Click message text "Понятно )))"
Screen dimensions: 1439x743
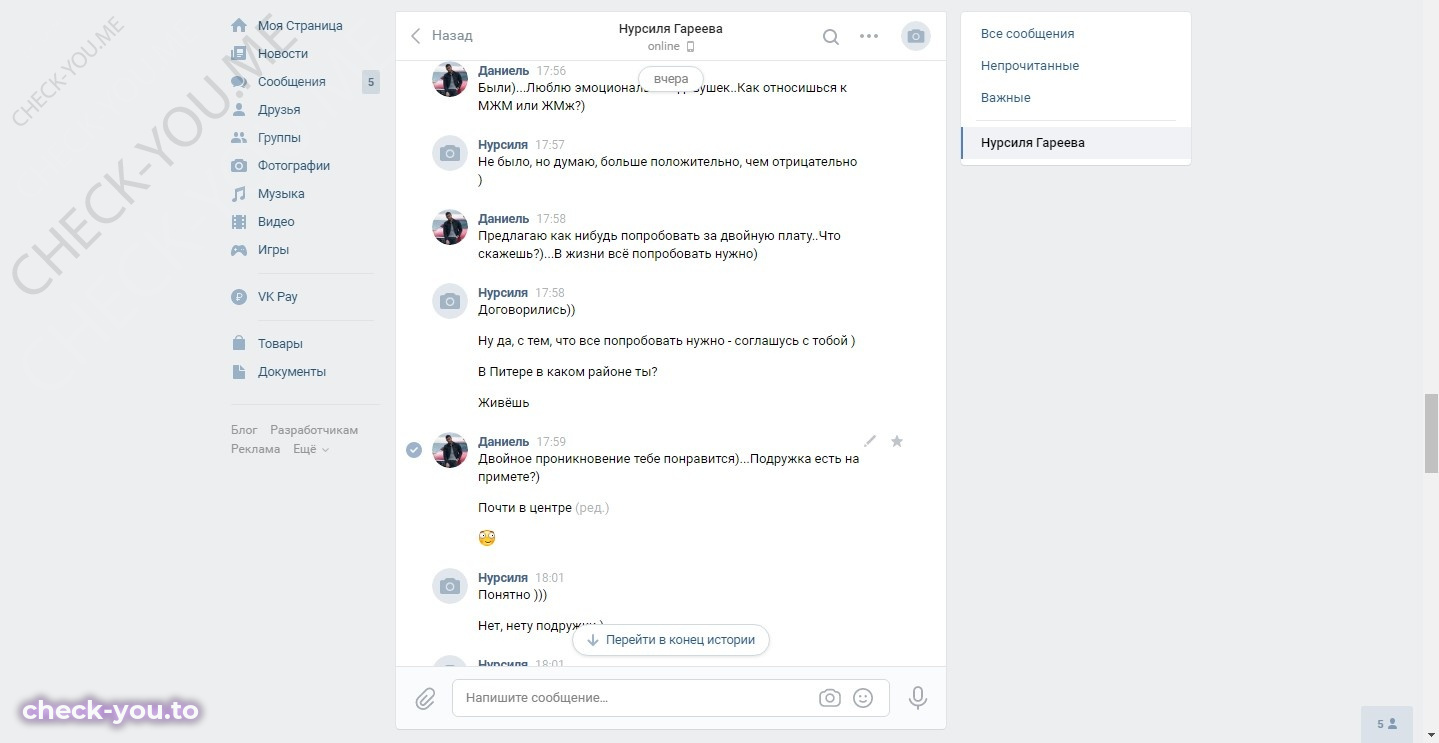513,595
